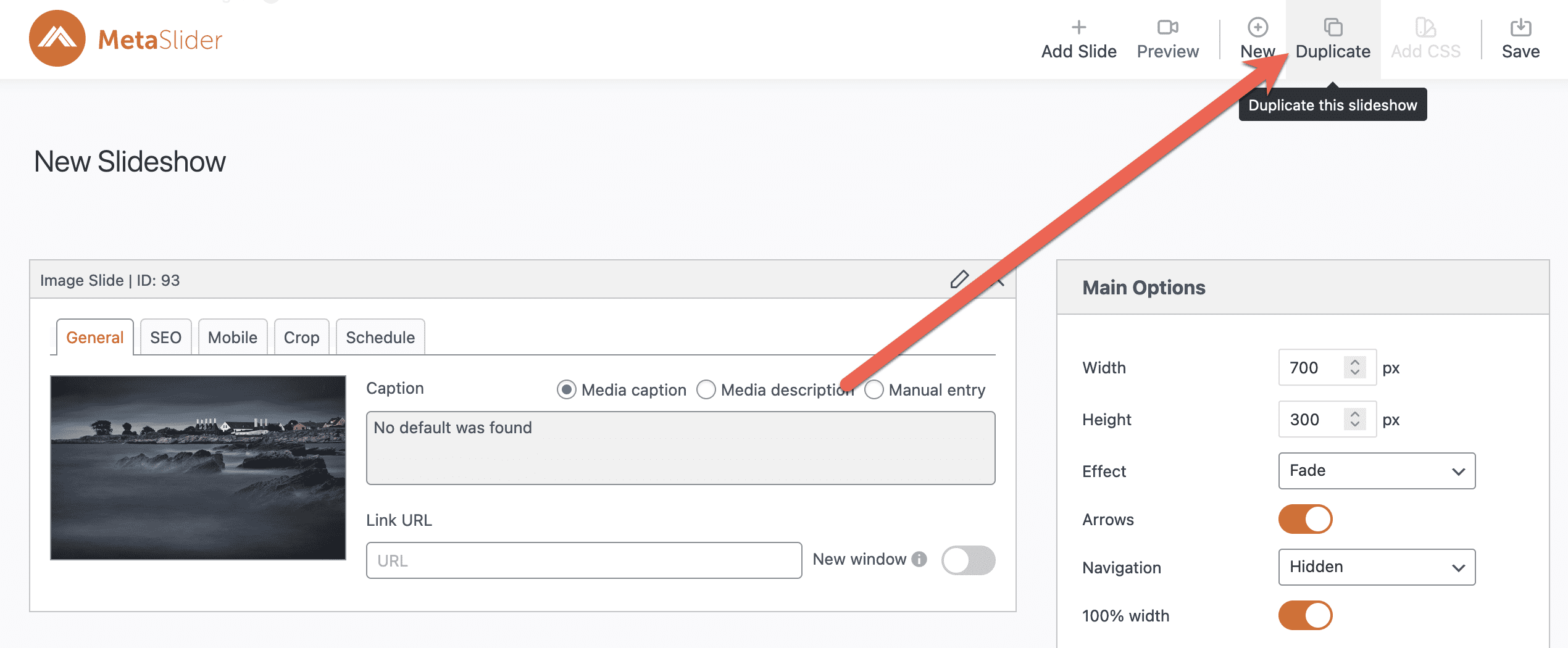Click the New window info icon
Viewport: 1568px width, 648px height.
919,559
